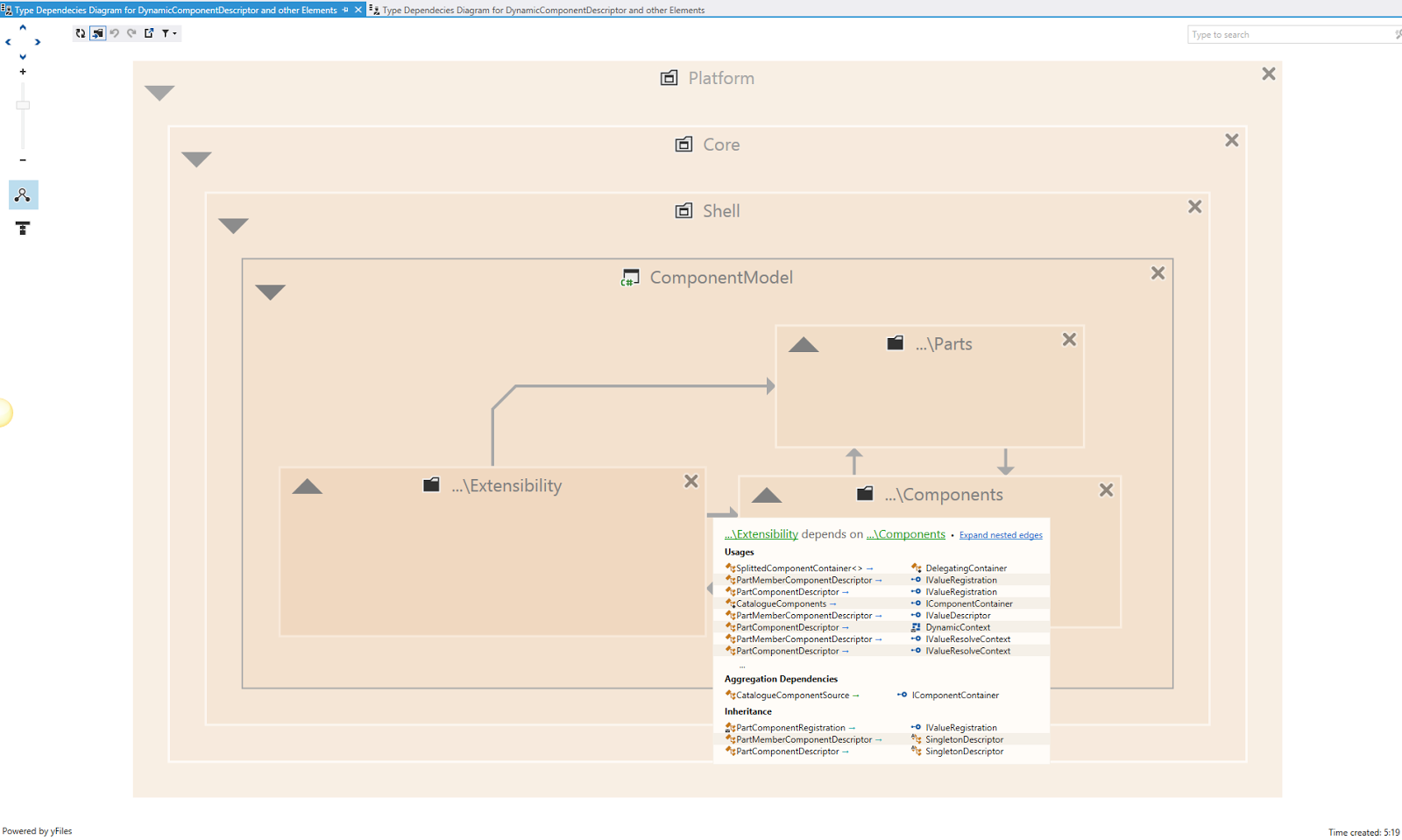
Task: Select DelegatingContainer in the Usages list
Action: coord(966,568)
